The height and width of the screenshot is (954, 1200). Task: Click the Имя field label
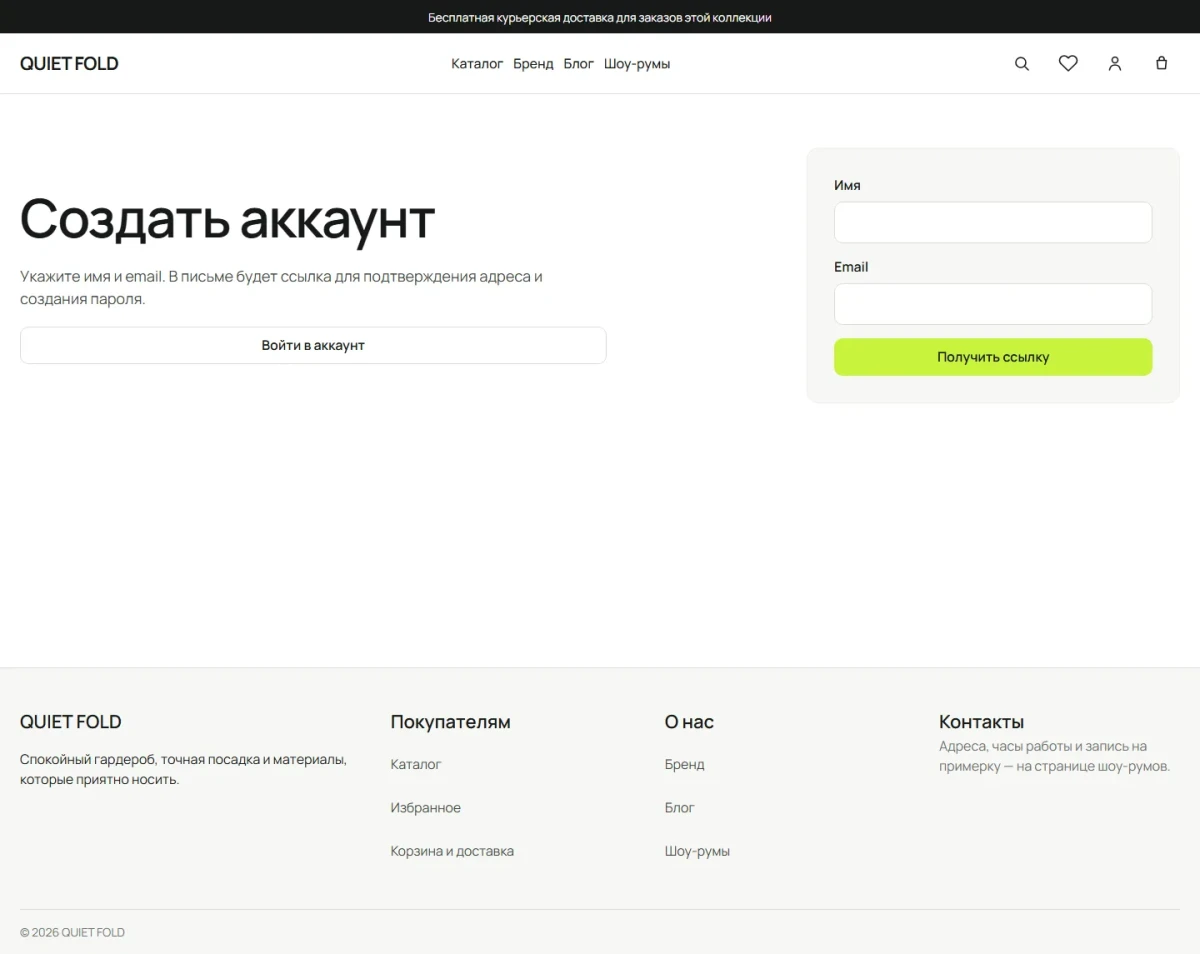click(x=847, y=186)
